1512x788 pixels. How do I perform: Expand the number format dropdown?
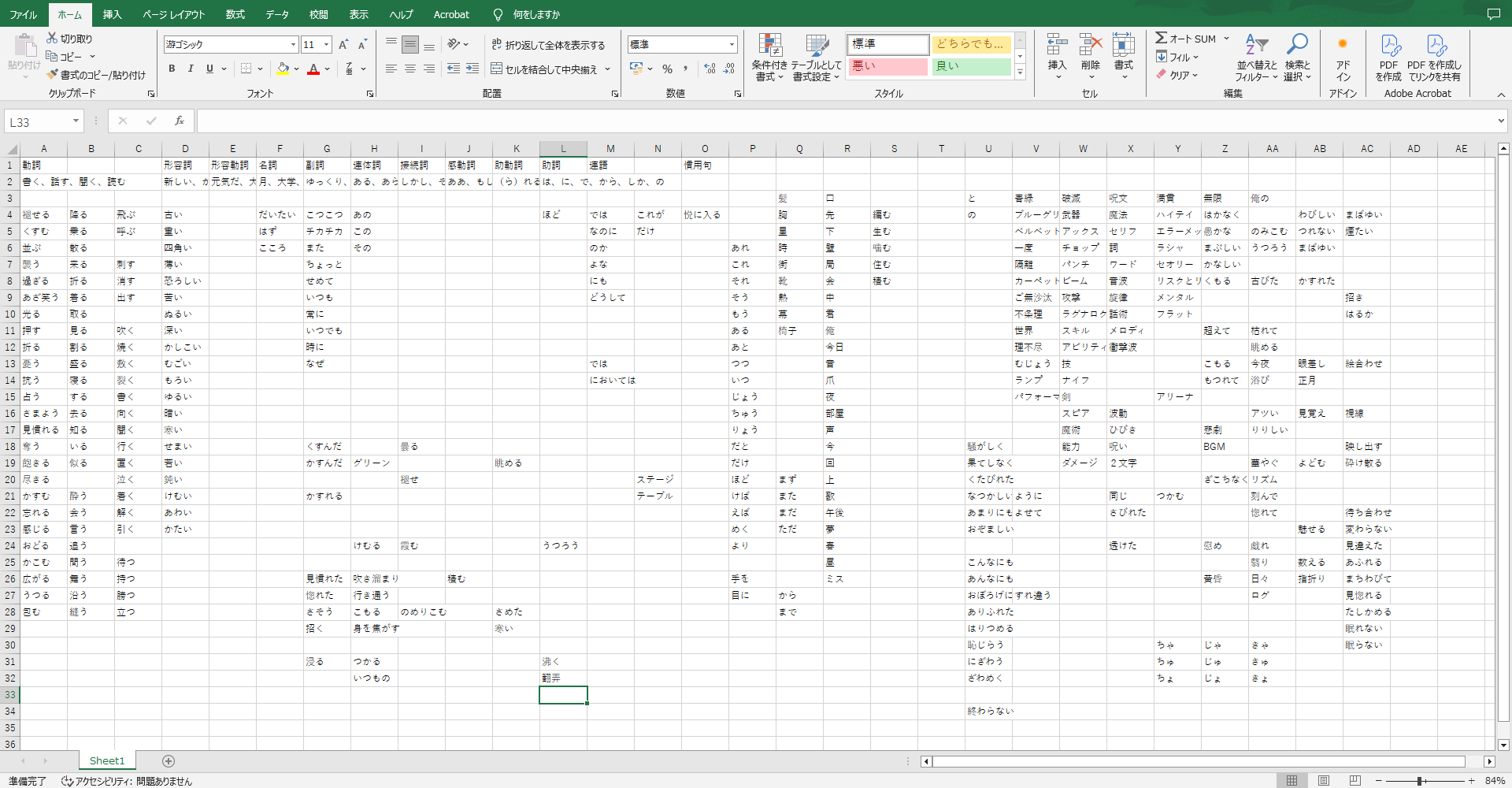coord(732,45)
